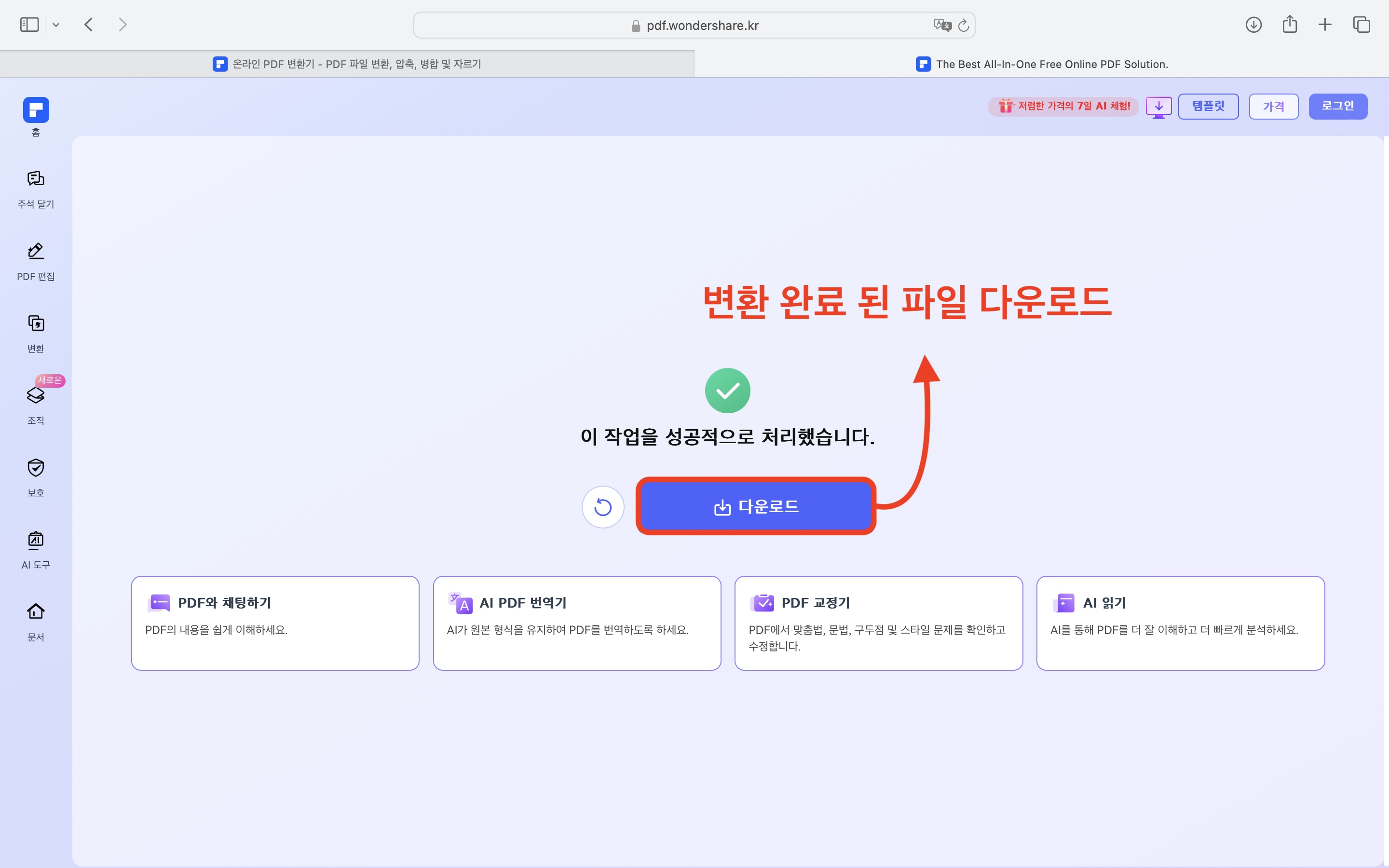Viewport: 1389px width, 868px height.
Task: Open the 문서 documents section
Action: pyautogui.click(x=36, y=620)
